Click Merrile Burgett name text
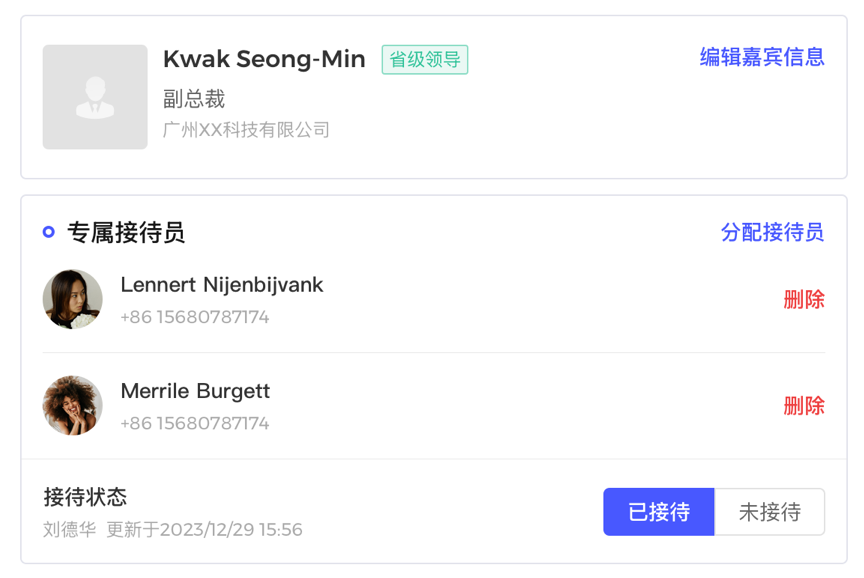 (195, 391)
